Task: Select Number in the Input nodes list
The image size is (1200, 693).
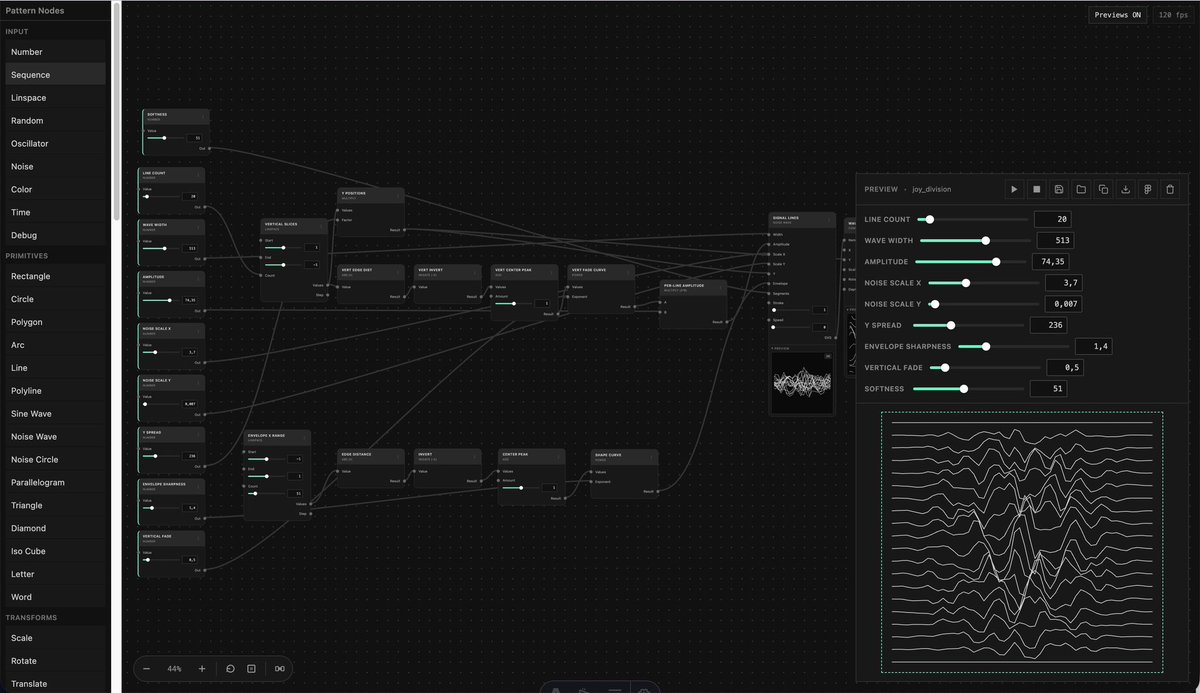Action: (55, 52)
